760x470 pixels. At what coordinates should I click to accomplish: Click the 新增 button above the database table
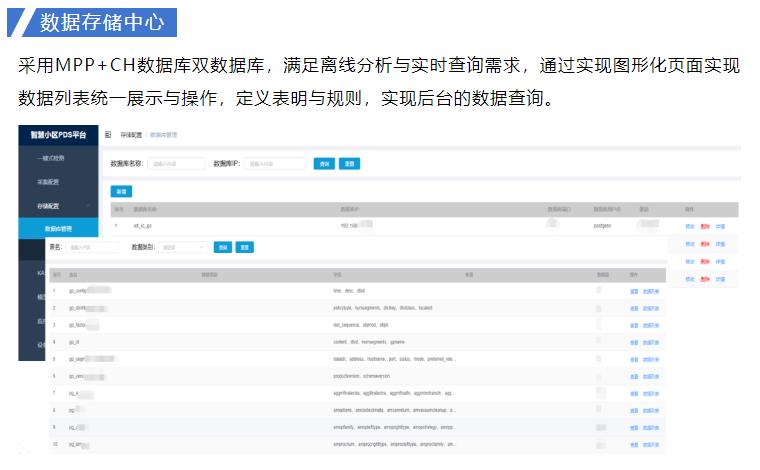click(x=121, y=191)
